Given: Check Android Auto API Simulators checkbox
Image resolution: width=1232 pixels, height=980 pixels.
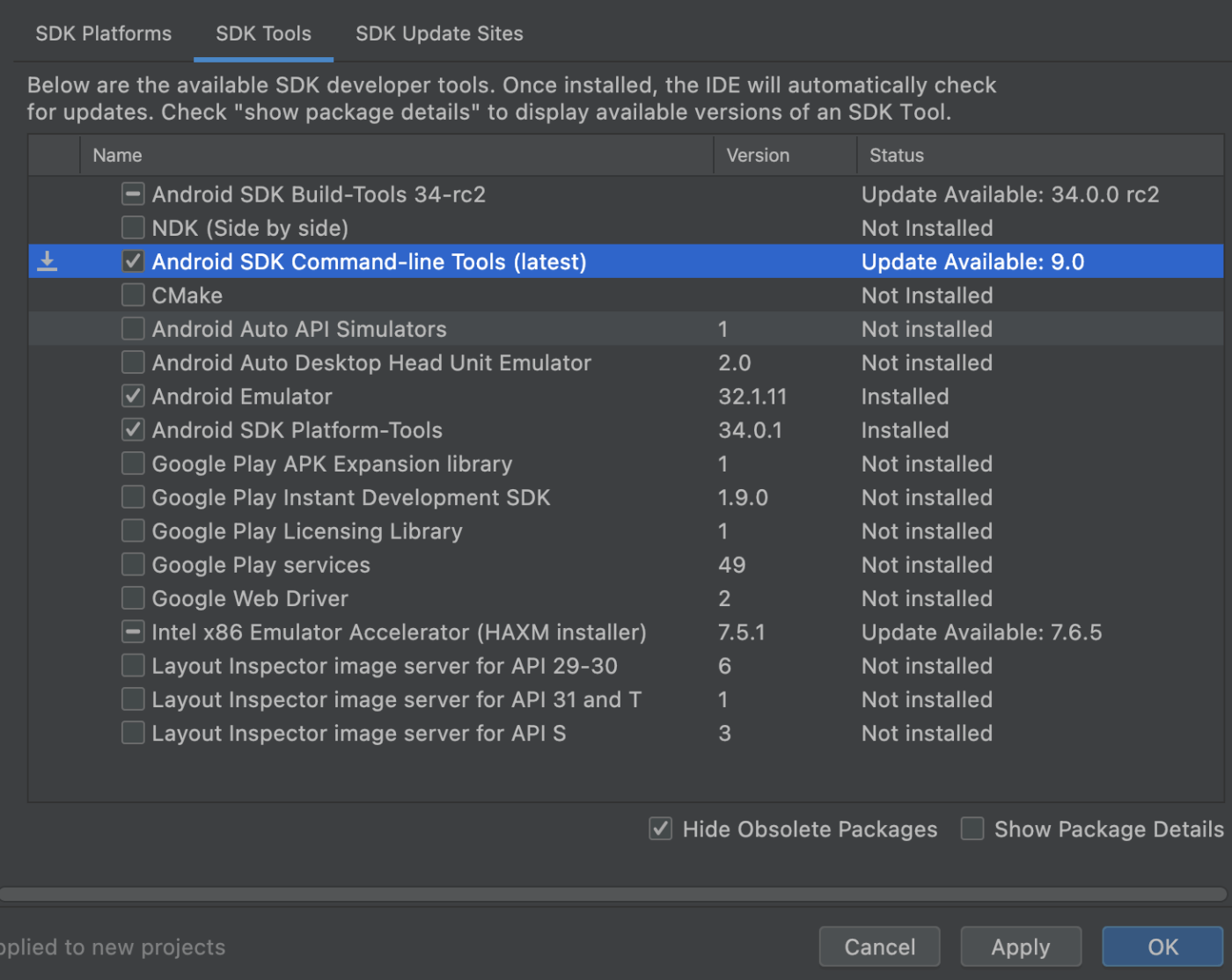Looking at the screenshot, I should 133,329.
